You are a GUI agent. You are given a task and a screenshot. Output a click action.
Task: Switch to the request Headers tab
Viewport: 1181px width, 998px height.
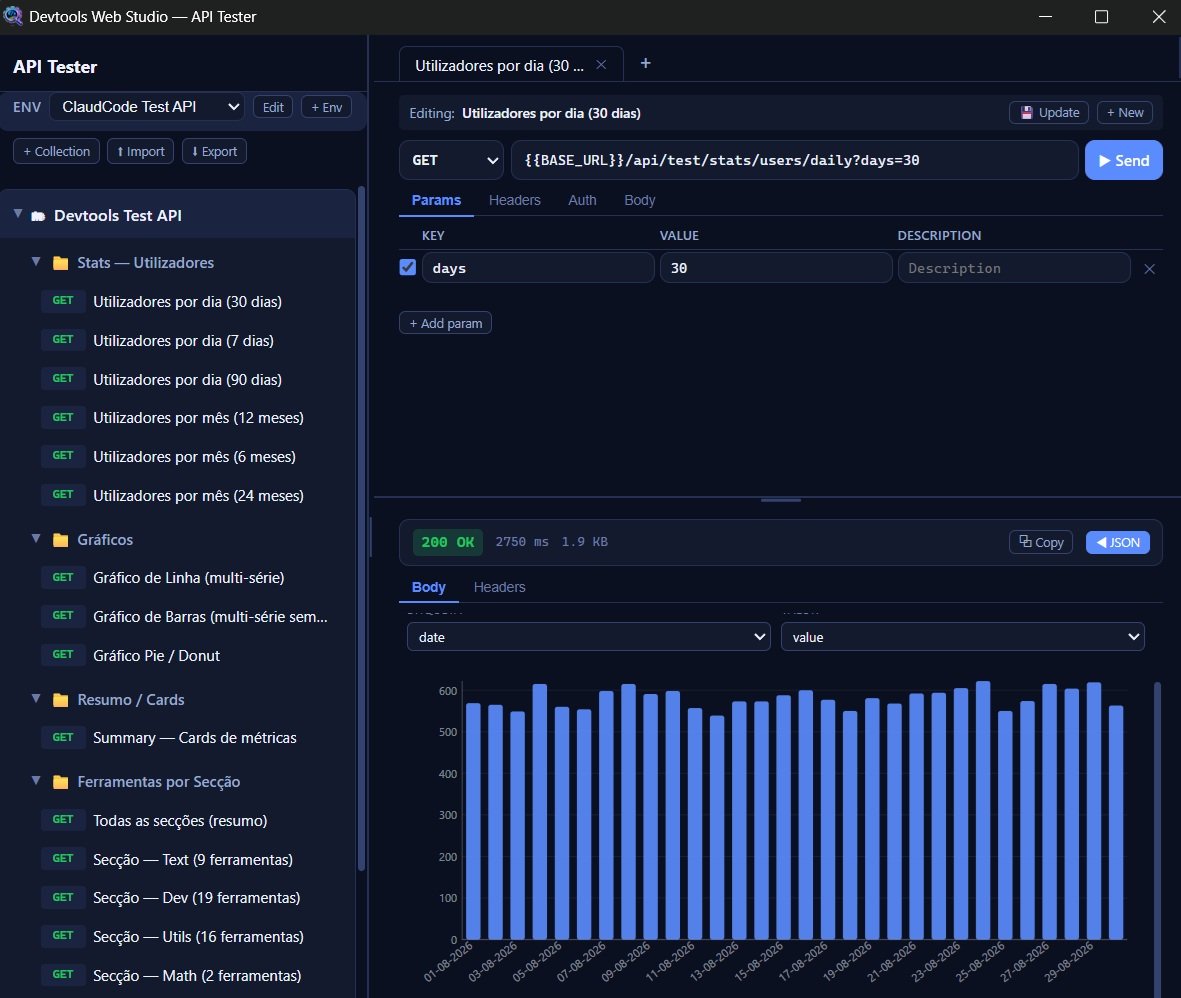(x=514, y=200)
